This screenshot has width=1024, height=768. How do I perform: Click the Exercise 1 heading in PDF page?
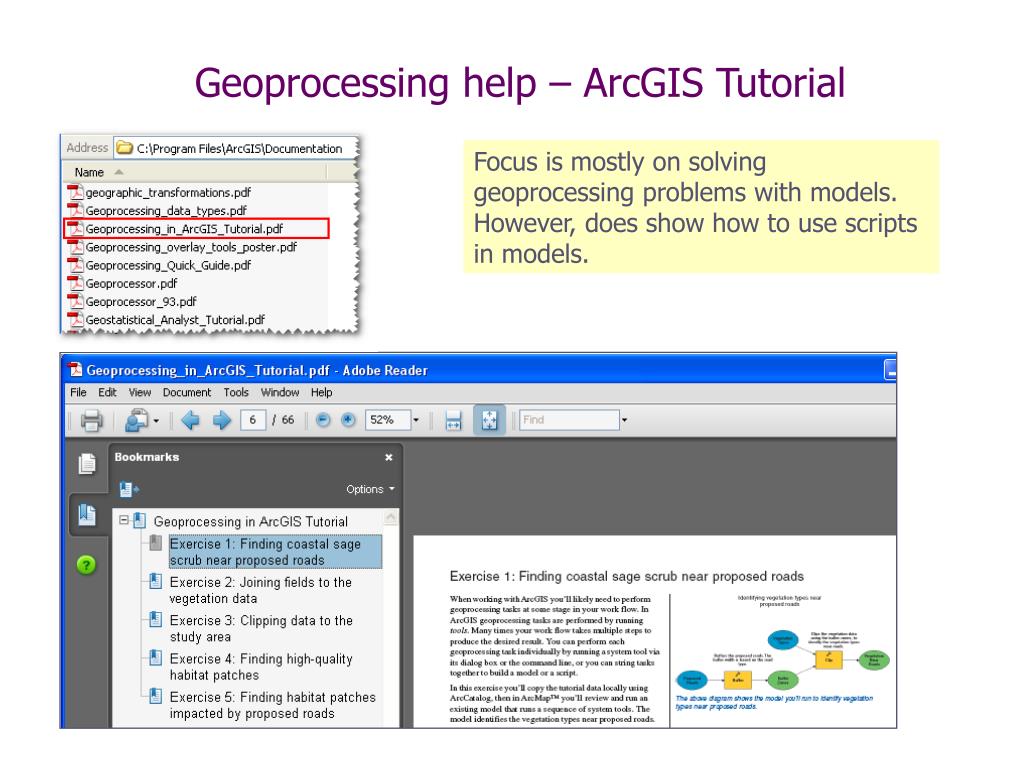pyautogui.click(x=626, y=577)
